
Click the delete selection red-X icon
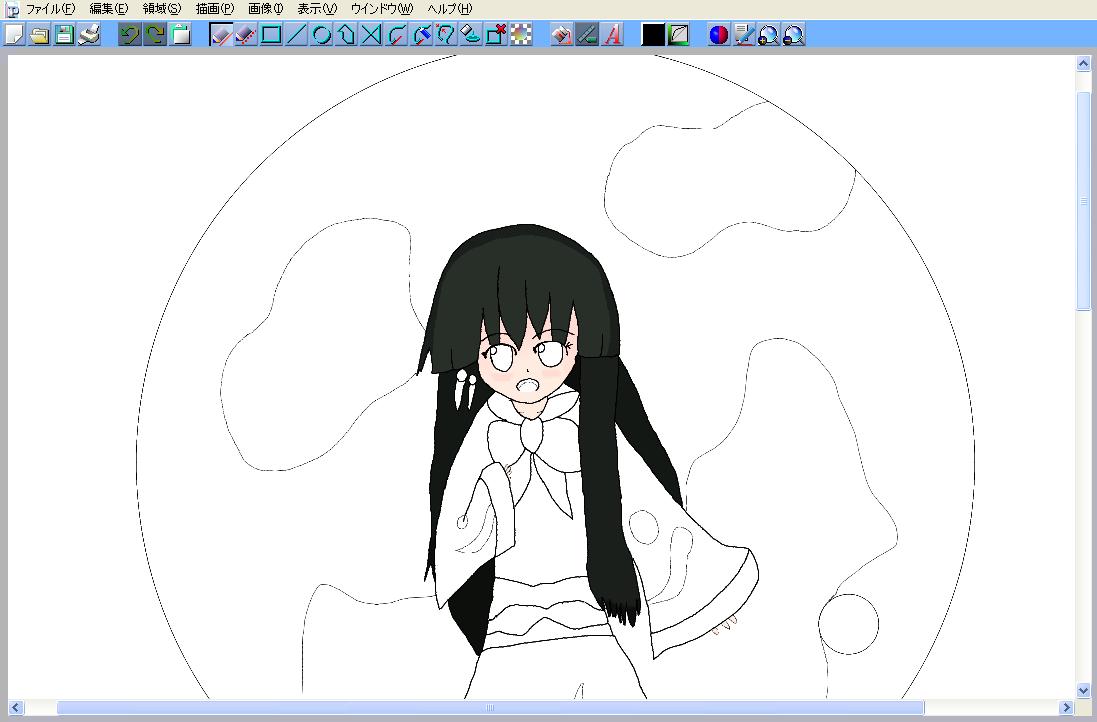click(497, 34)
